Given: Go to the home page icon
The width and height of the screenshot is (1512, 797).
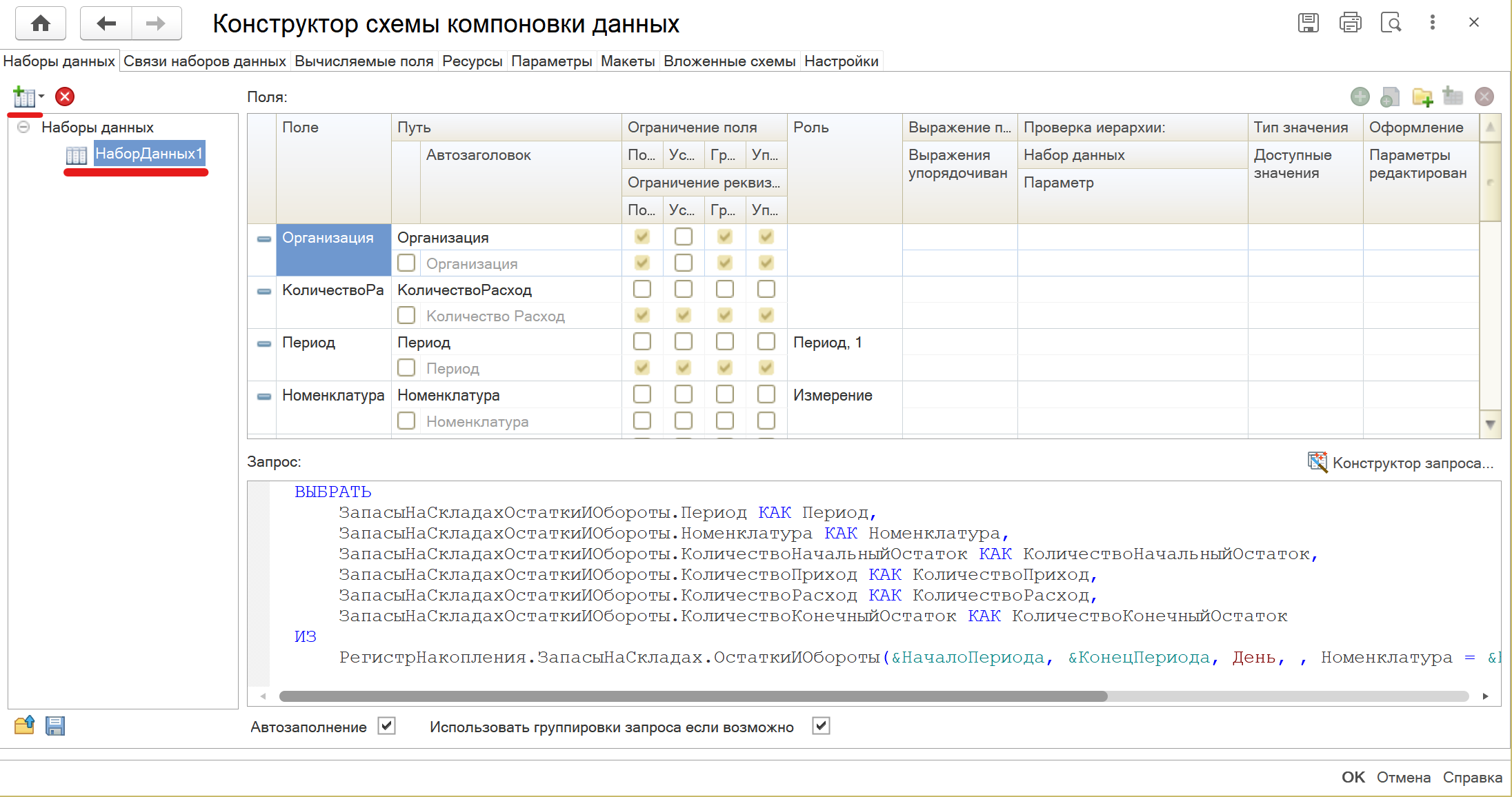Looking at the screenshot, I should click(41, 24).
